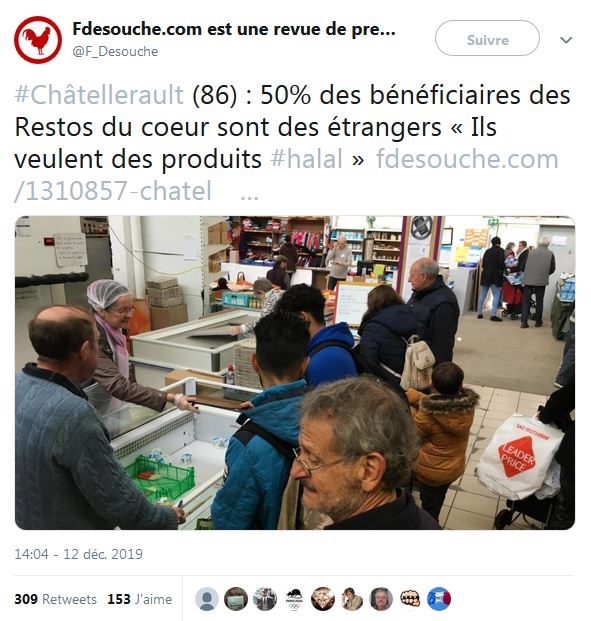The height and width of the screenshot is (621, 591).
Task: Click the red rooster profile avatar
Action: pos(38,40)
